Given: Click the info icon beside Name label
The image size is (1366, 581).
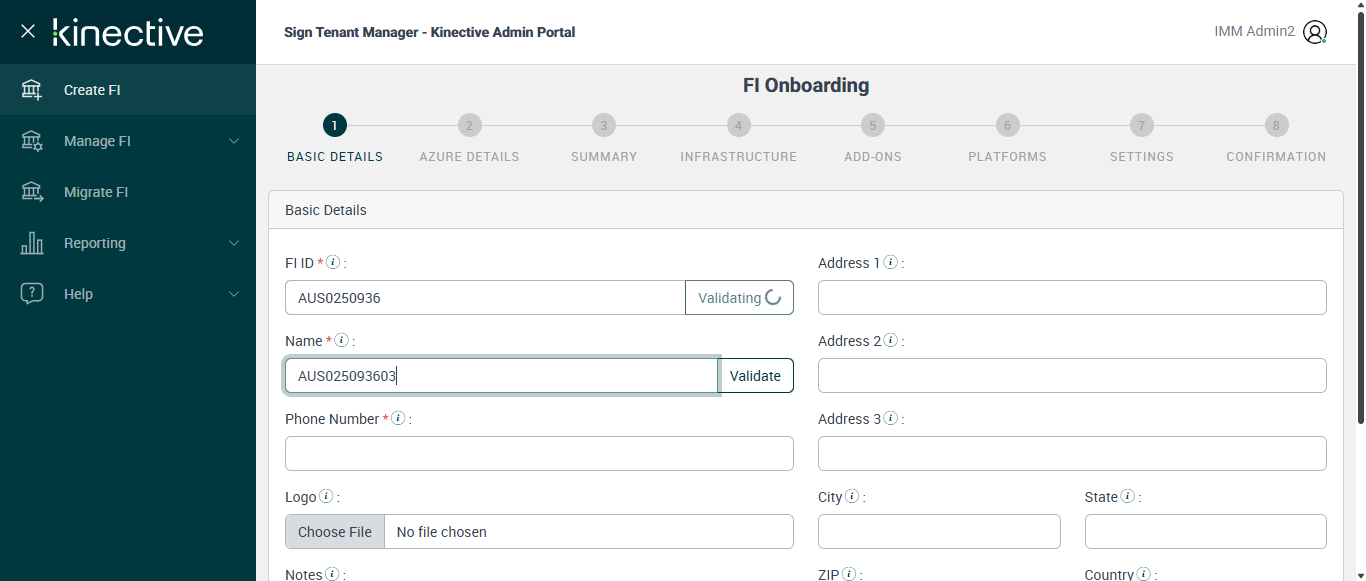Looking at the screenshot, I should pyautogui.click(x=341, y=341).
